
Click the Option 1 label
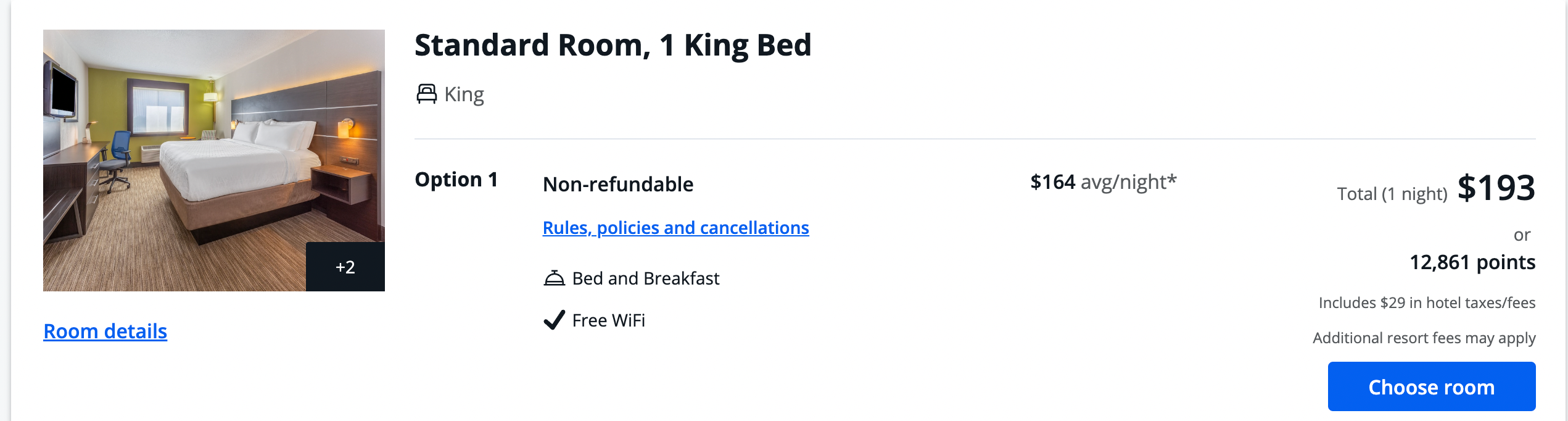456,180
